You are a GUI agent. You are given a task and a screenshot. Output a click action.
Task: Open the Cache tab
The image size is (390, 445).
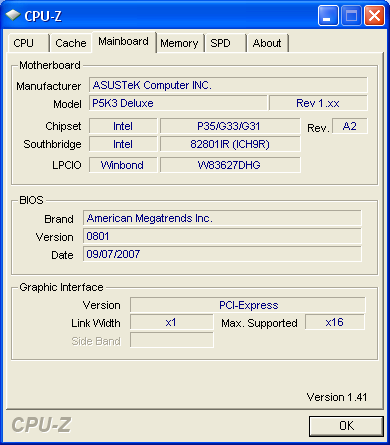click(x=71, y=43)
